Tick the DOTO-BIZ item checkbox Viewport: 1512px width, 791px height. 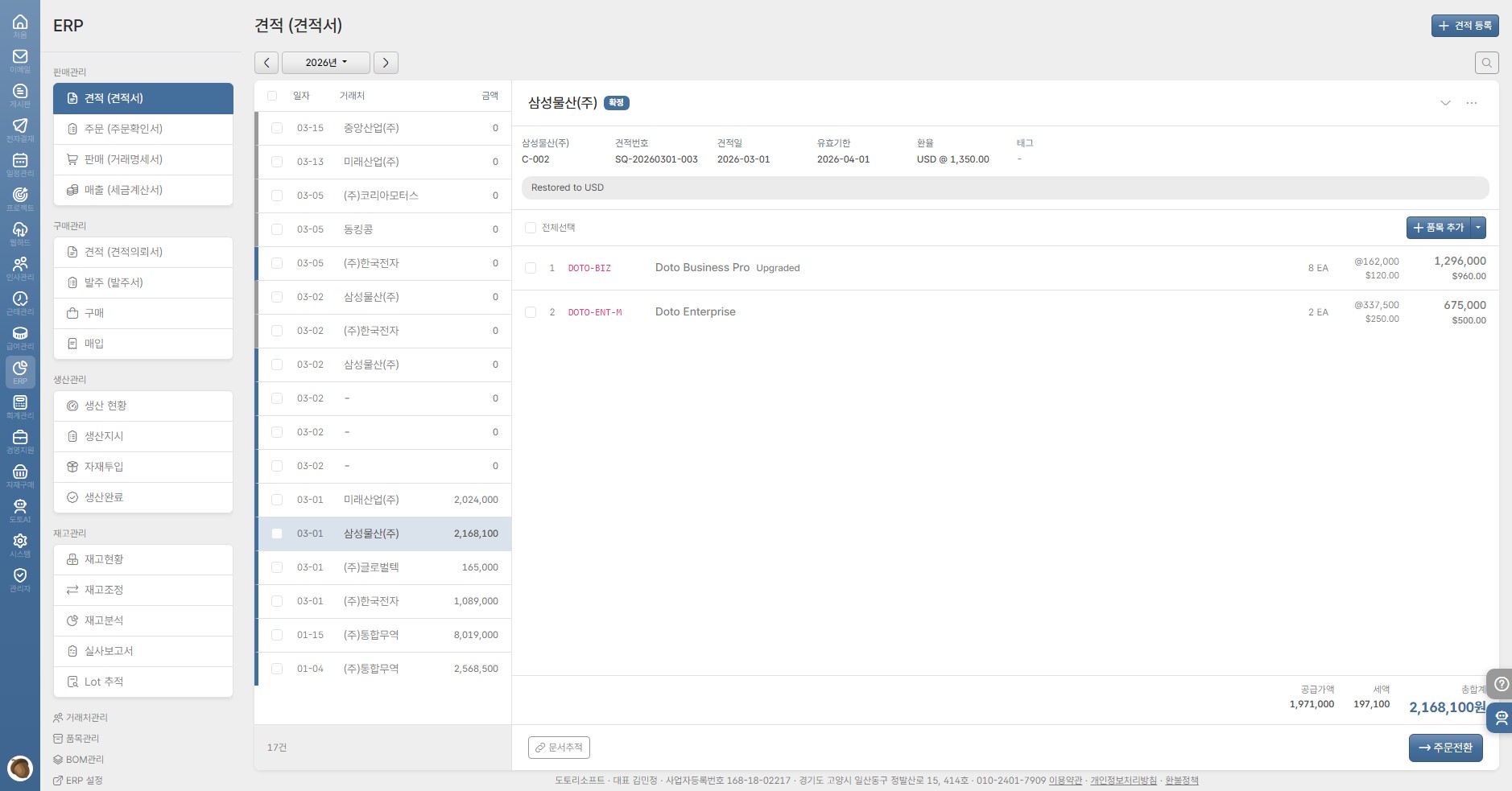pyautogui.click(x=531, y=268)
